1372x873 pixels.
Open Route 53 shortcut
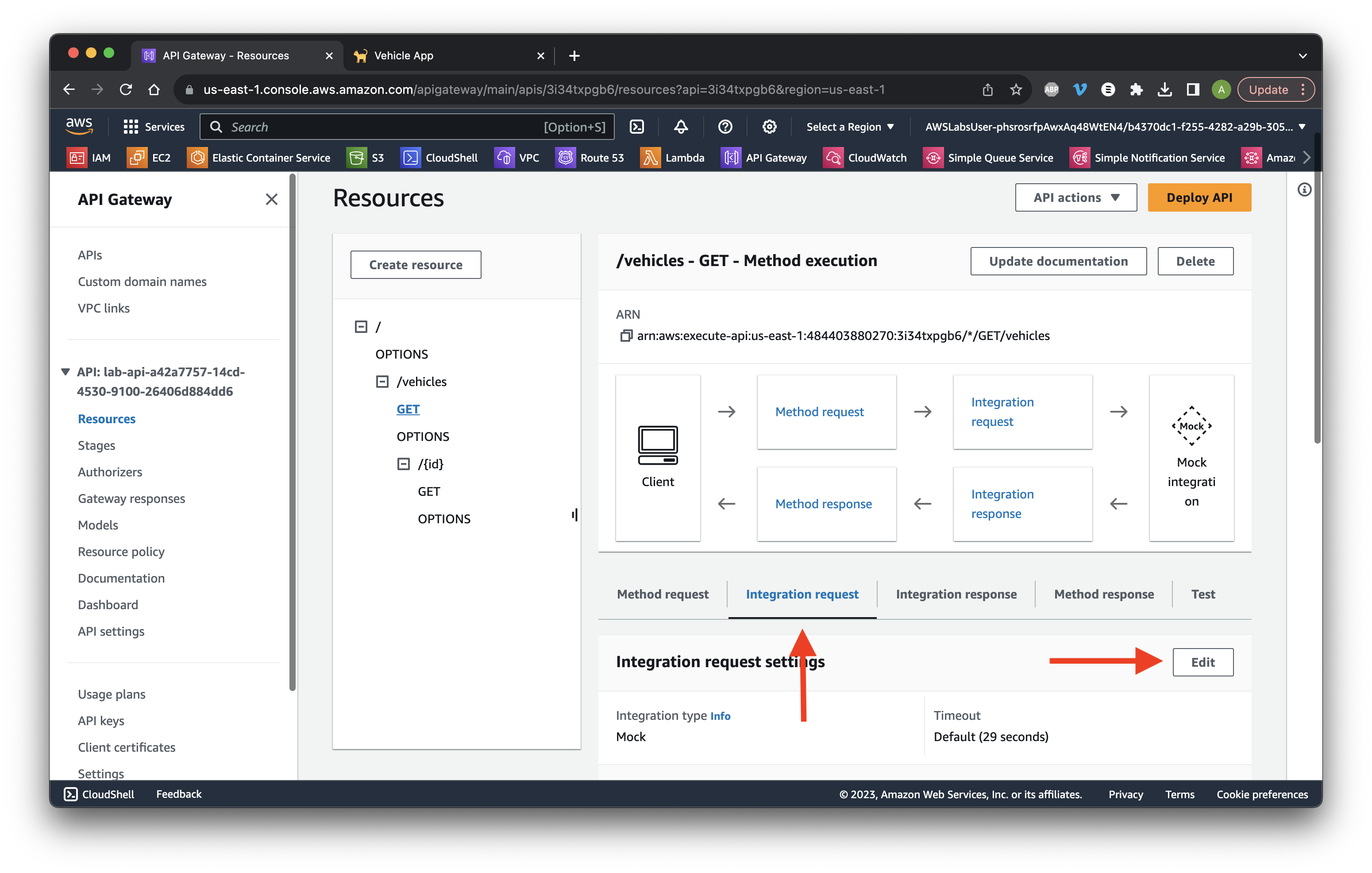point(590,157)
